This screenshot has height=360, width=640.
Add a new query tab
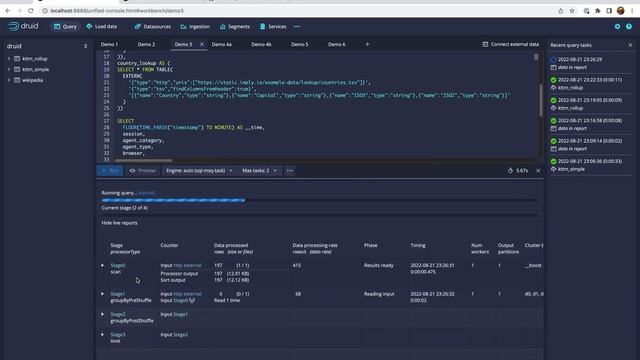pyautogui.click(x=367, y=44)
